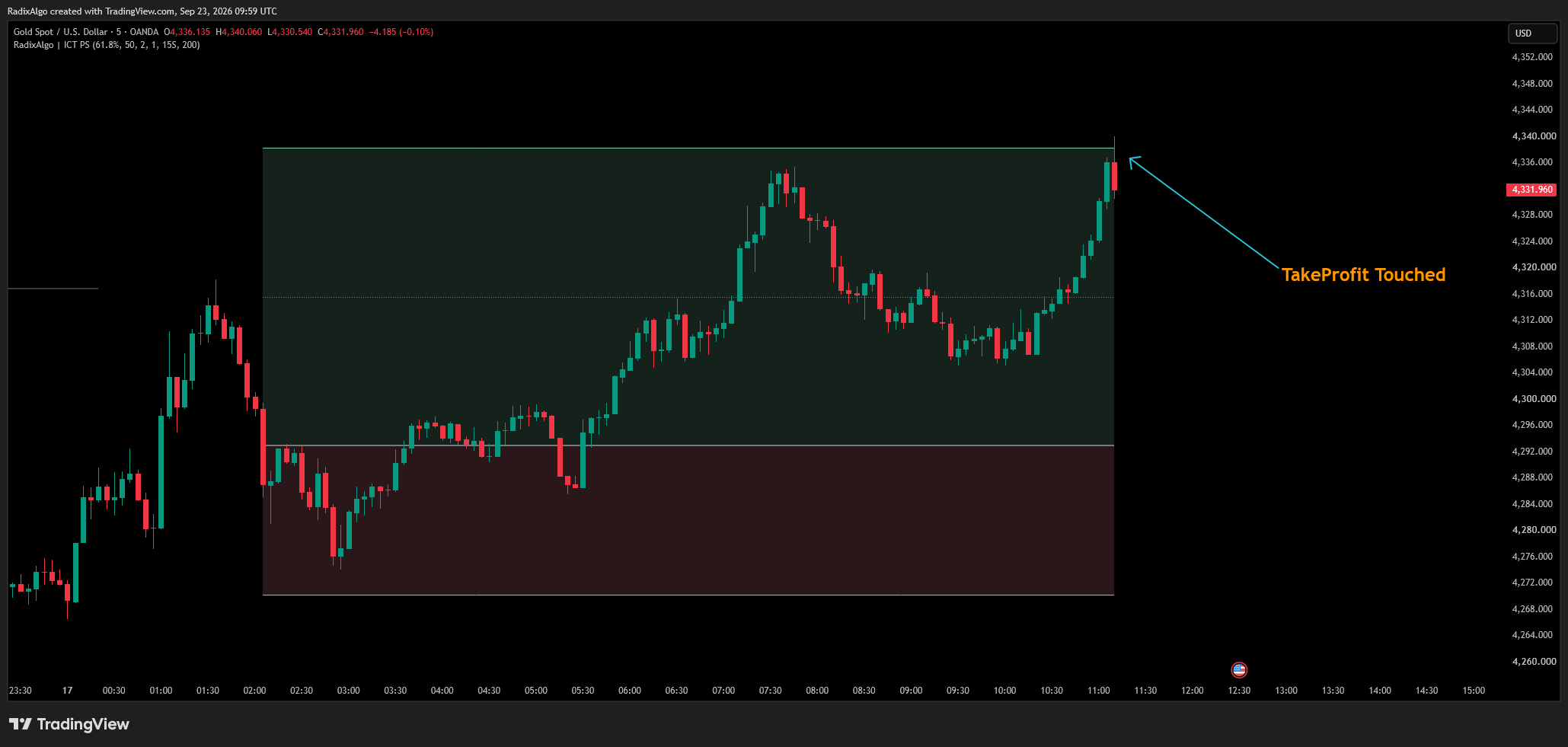Click the price change −4.185 (−0.10%)
This screenshot has width=1568, height=747.
tap(401, 32)
